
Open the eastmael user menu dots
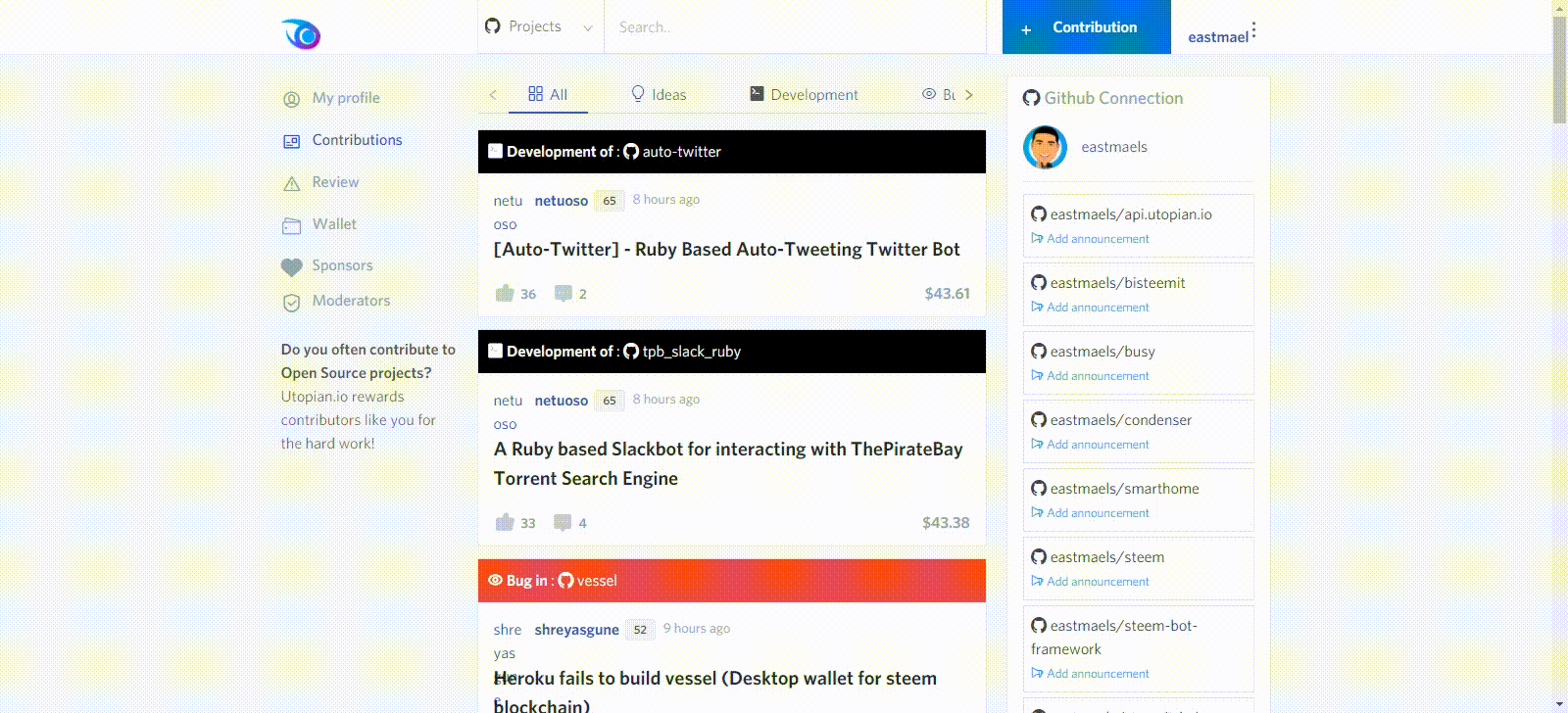1253,31
